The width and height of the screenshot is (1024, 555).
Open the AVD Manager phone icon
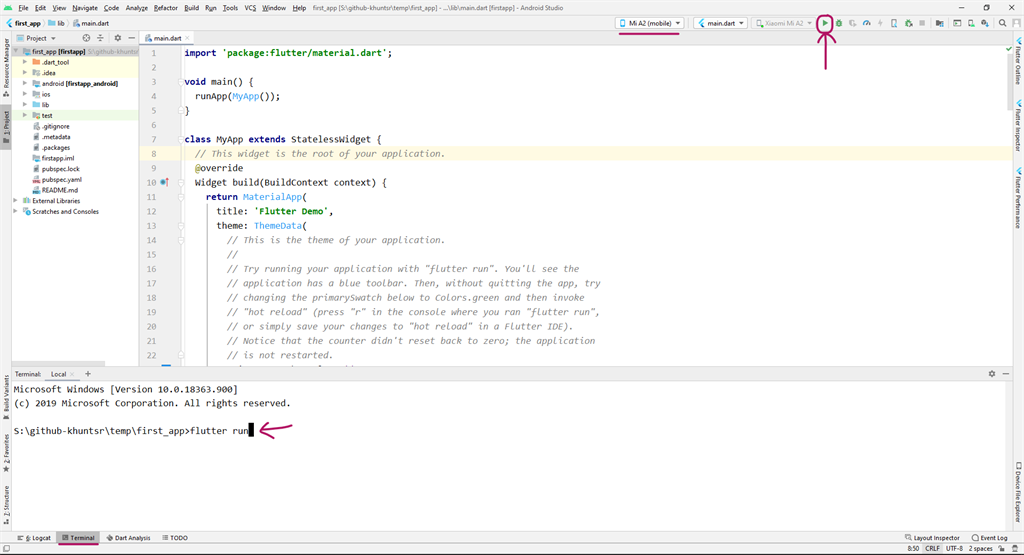[x=971, y=23]
